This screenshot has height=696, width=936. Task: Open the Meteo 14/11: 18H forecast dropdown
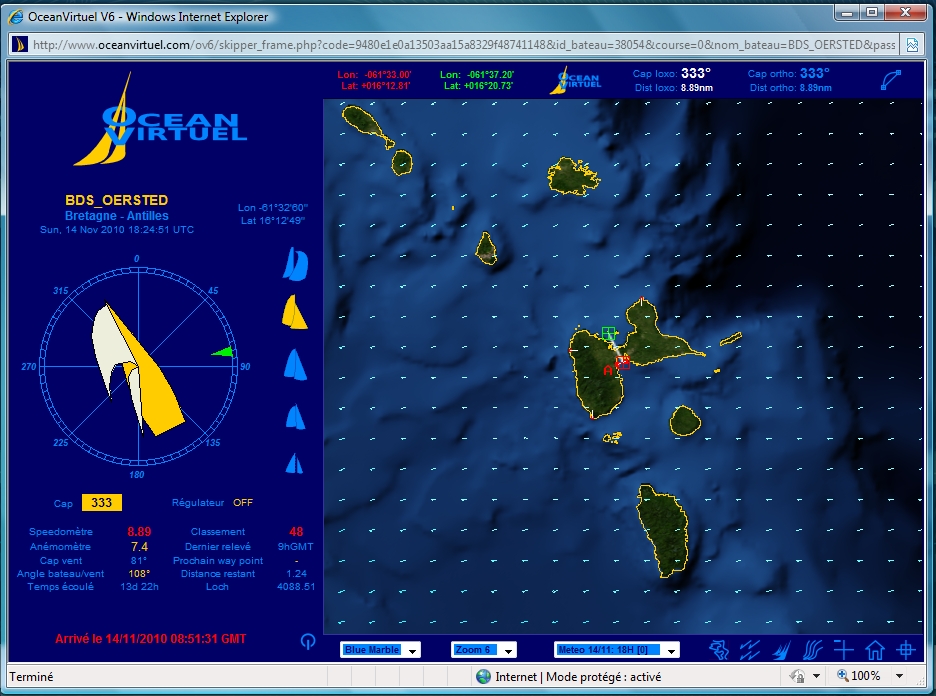click(617, 650)
